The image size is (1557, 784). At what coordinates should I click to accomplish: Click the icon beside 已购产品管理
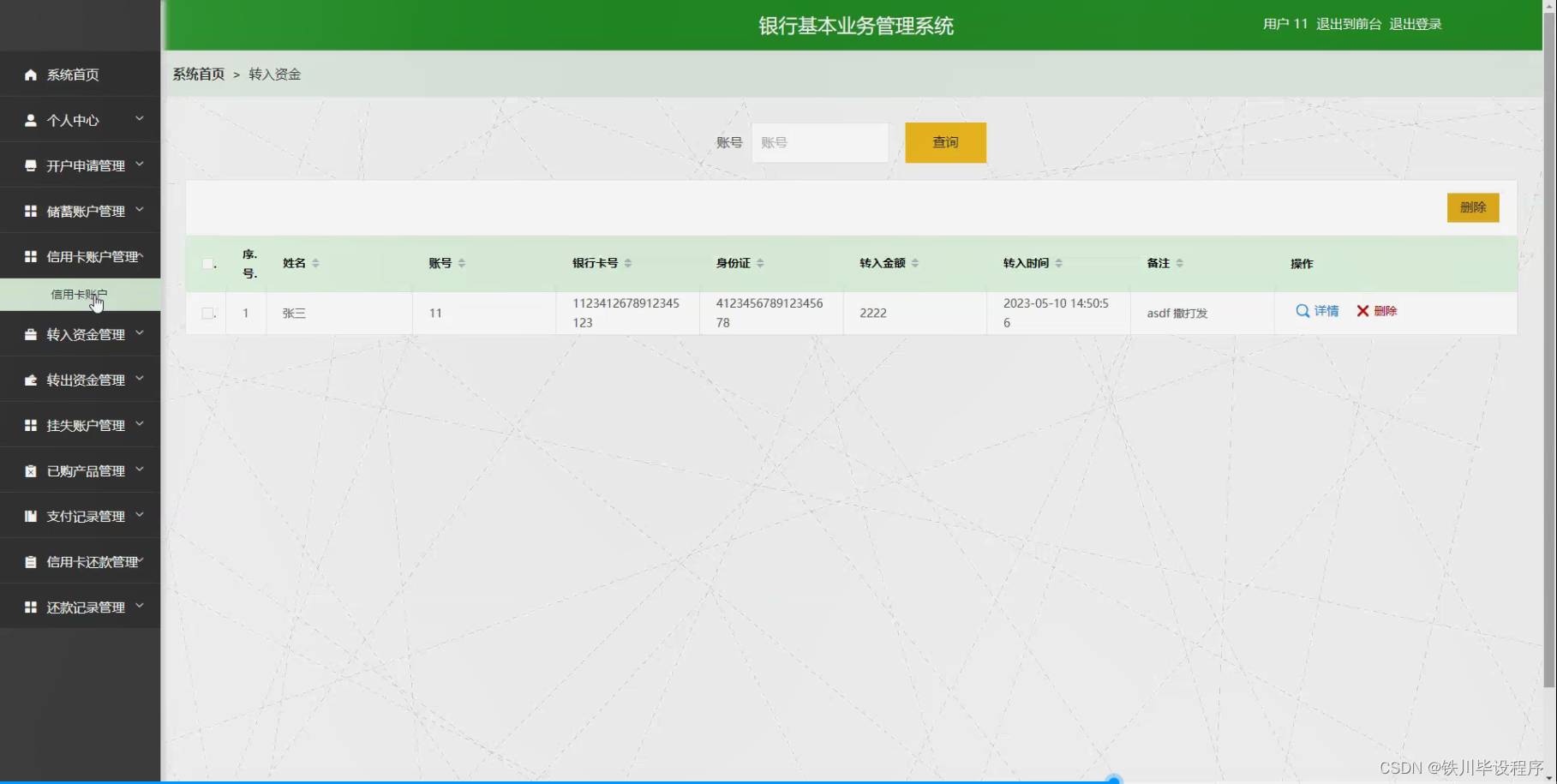[x=31, y=470]
